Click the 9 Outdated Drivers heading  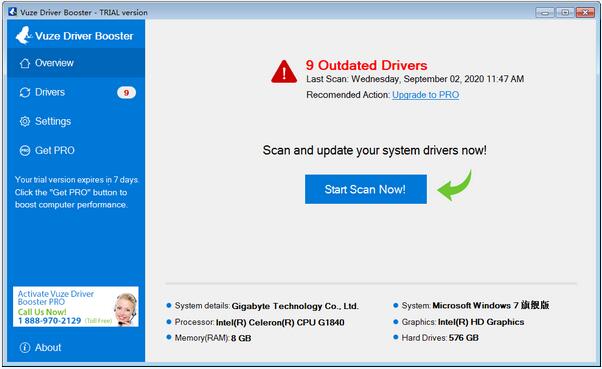point(366,65)
